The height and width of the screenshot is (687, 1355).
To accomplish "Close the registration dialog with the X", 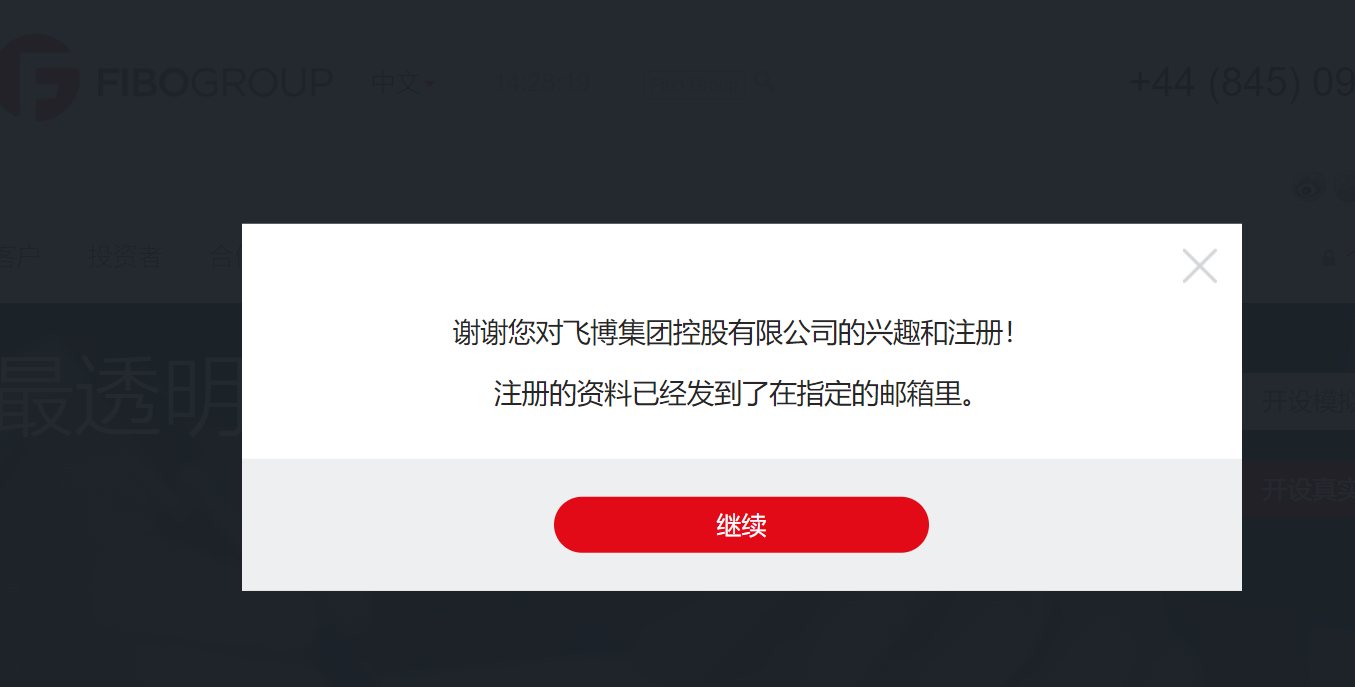I will coord(1199,266).
